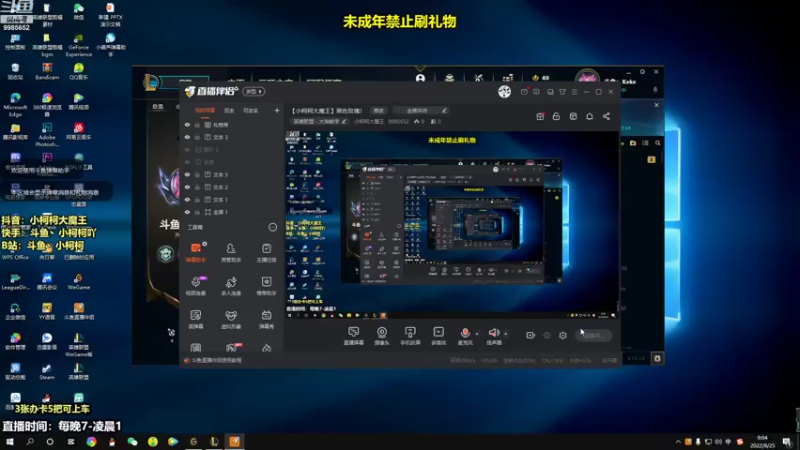Select the first red-highlighted scene tab
800x450 pixels.
(x=205, y=110)
